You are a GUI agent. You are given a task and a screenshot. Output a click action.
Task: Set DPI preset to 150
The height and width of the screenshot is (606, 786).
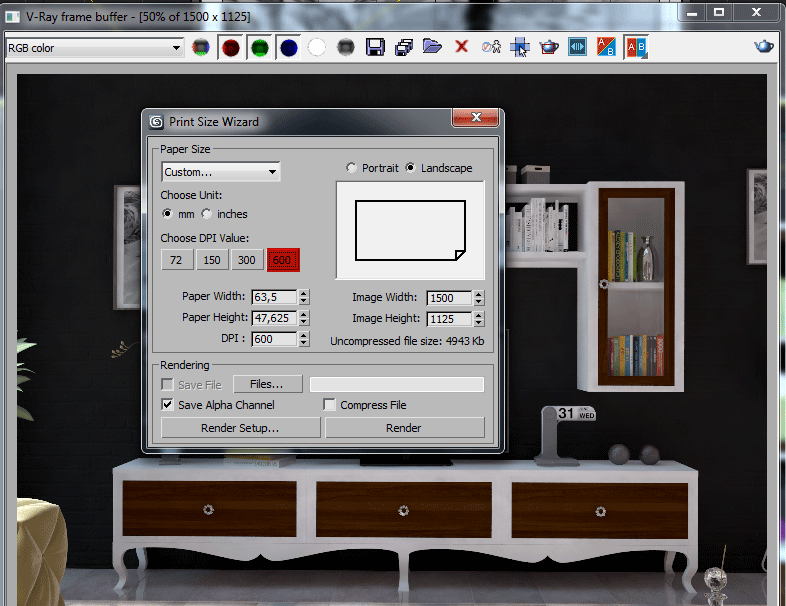[x=212, y=260]
